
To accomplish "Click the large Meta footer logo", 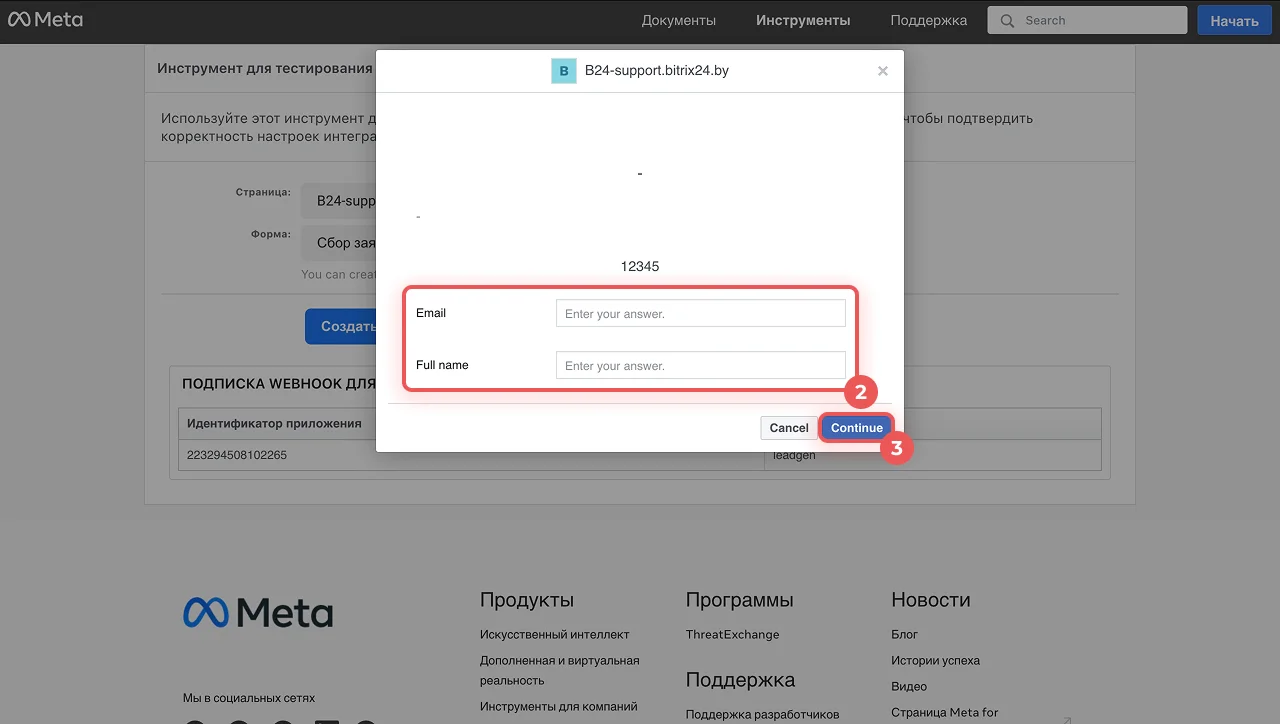I will 258,612.
